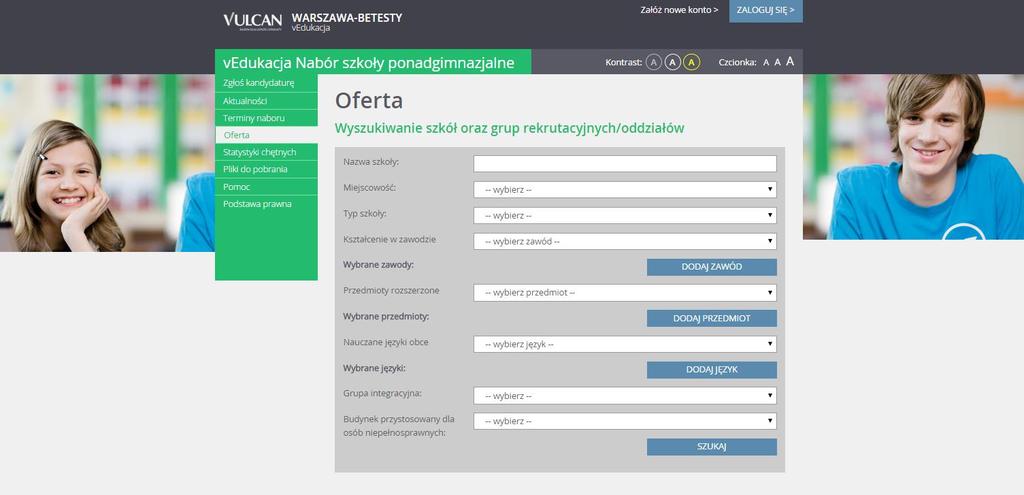
Task: Click the ZALOGUJ SIĘ button
Action: point(766,10)
